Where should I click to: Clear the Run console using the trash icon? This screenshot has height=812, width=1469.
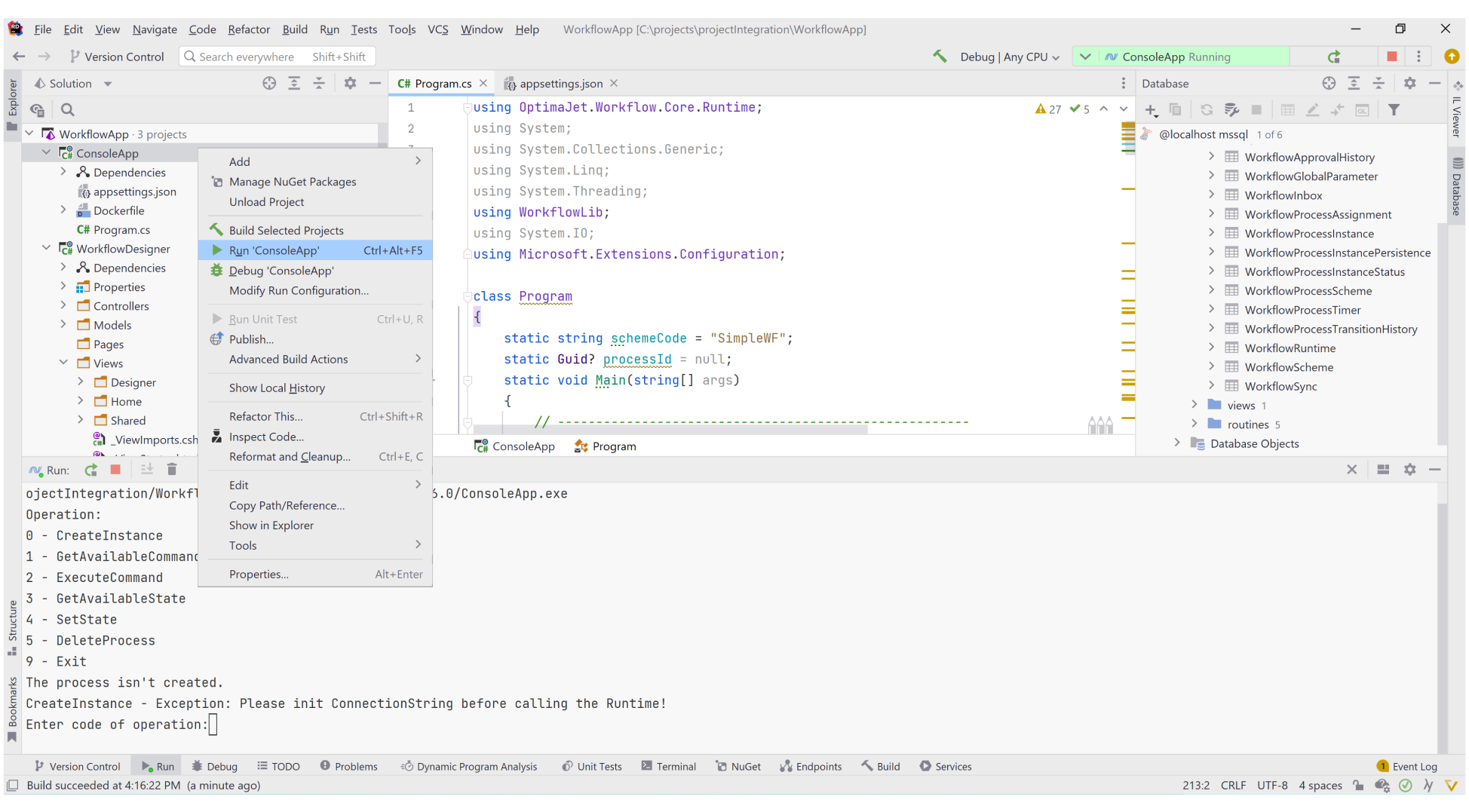(x=172, y=470)
